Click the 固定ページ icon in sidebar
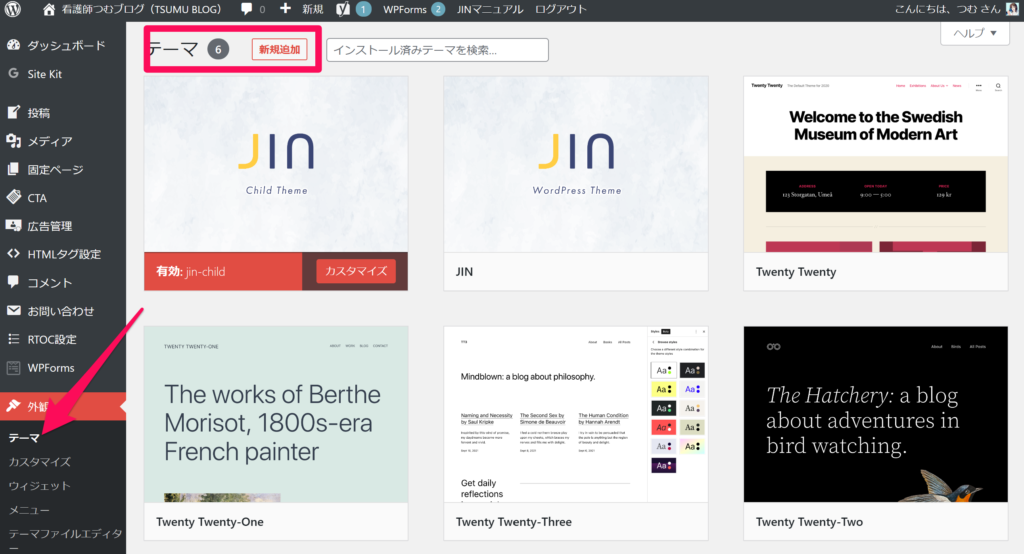The width and height of the screenshot is (1024, 554). click(13, 169)
